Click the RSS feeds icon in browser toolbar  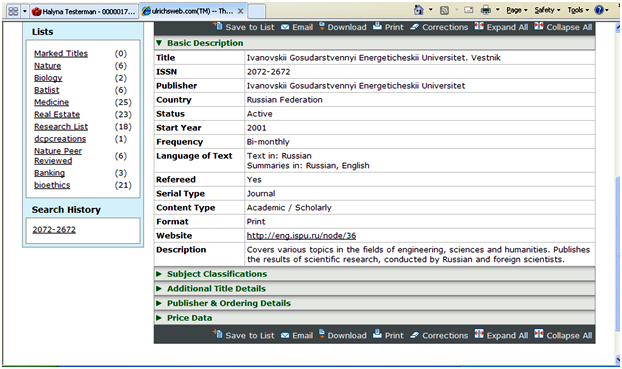(444, 10)
